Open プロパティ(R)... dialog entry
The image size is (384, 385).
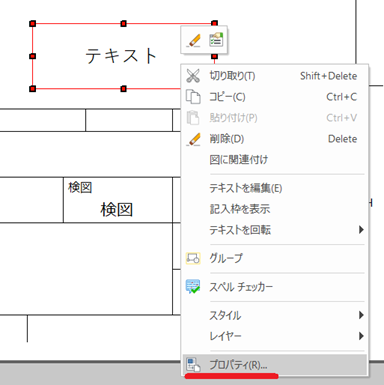click(275, 365)
